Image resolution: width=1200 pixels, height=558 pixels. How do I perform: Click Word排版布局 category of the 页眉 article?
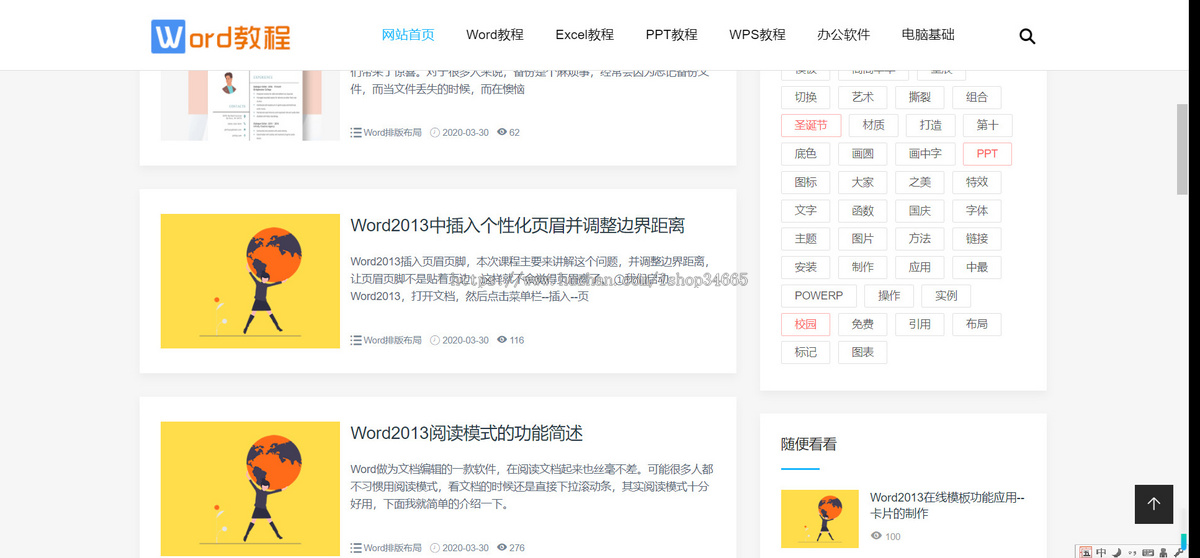click(392, 340)
